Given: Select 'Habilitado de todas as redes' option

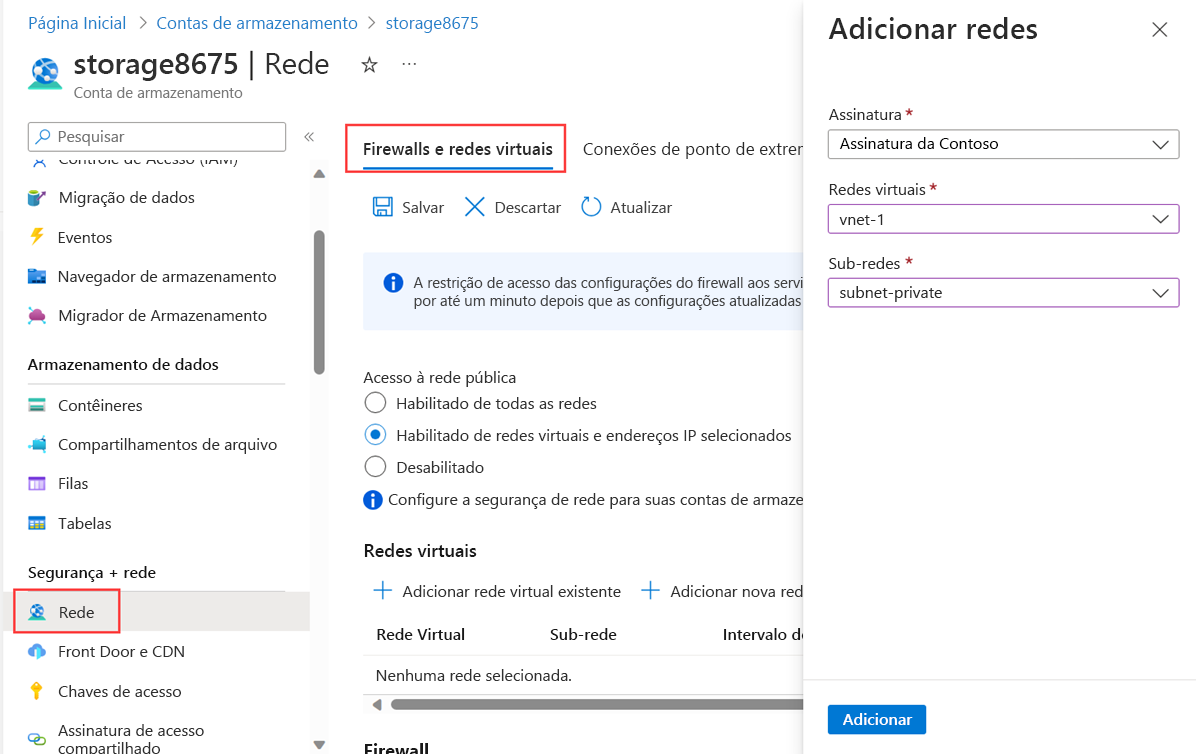Looking at the screenshot, I should 375,402.
